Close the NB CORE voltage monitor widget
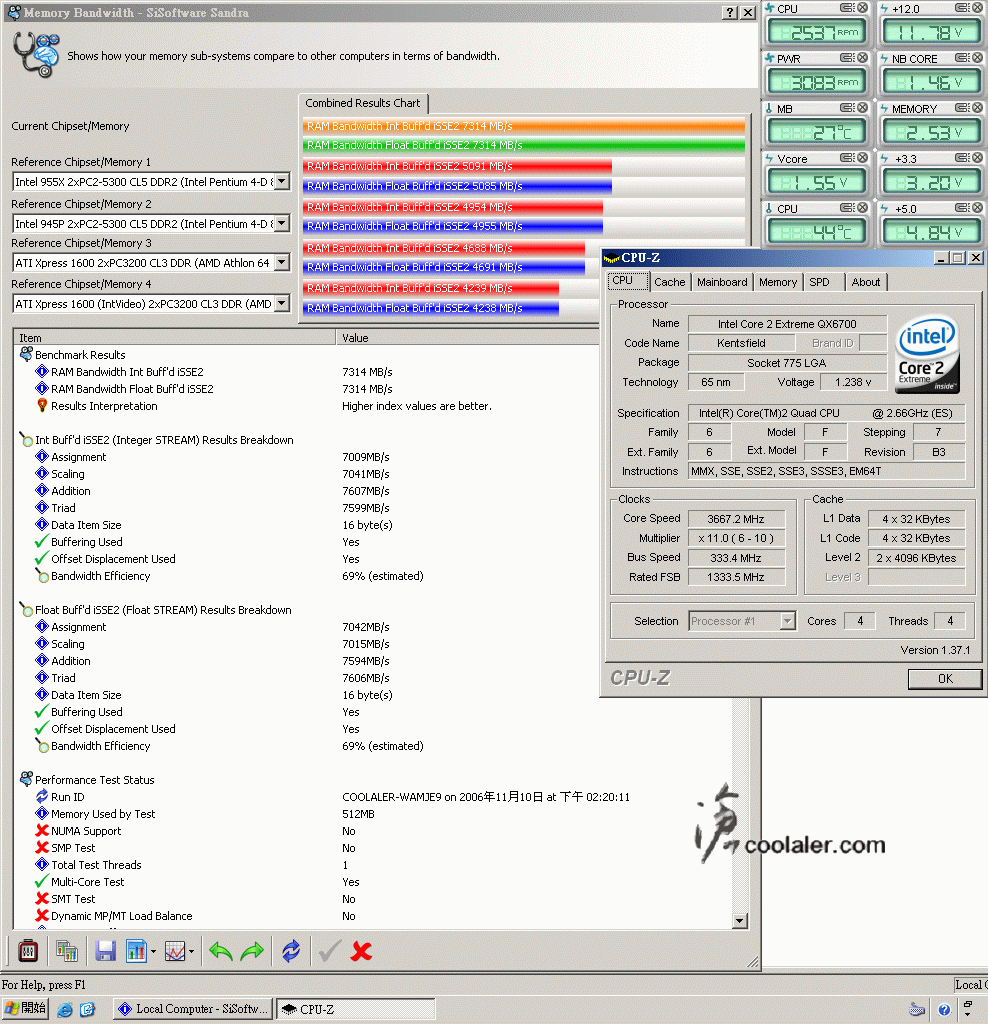Screen dimensions: 988x1024 (975, 59)
